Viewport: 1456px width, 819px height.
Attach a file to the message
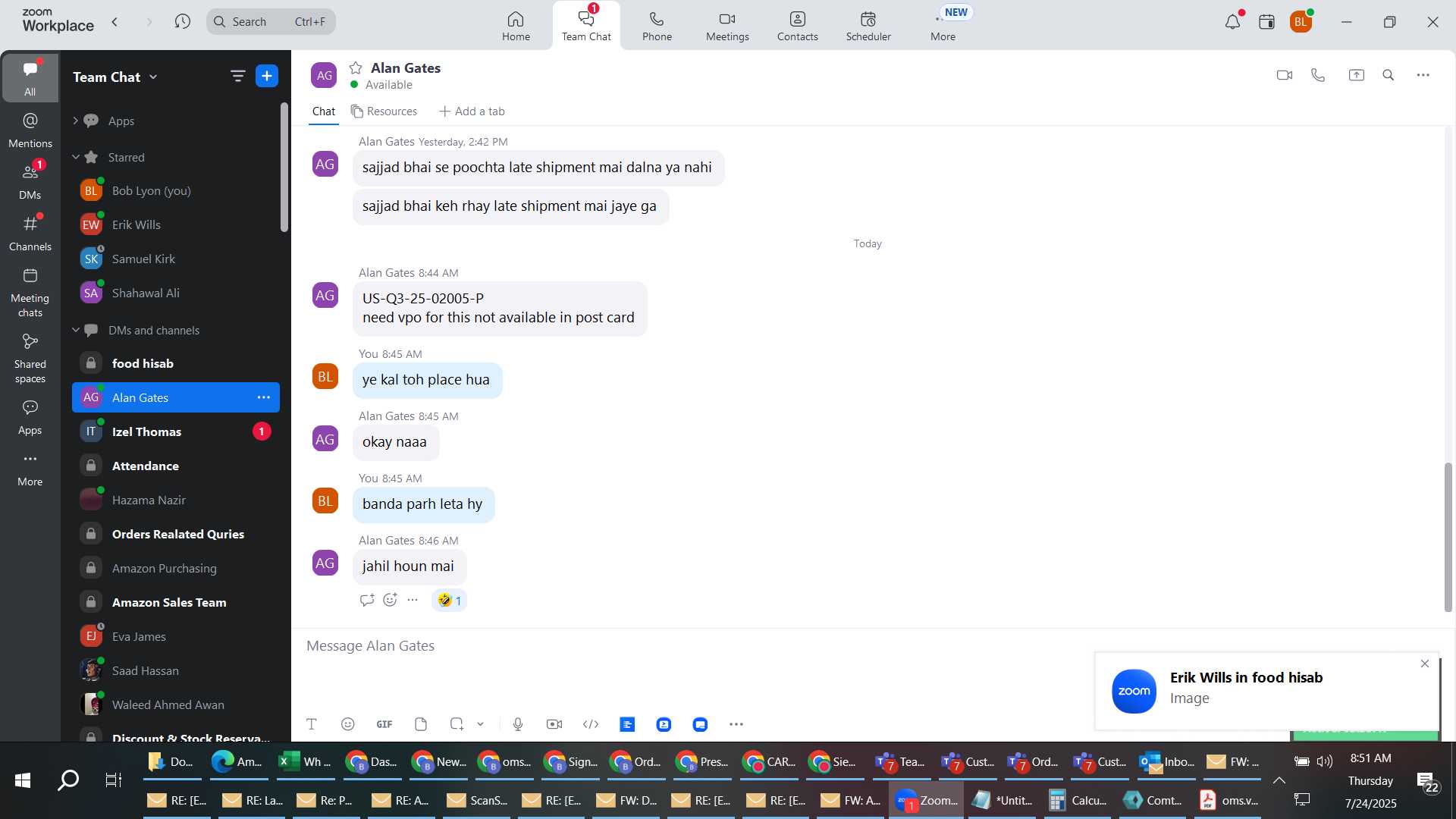421,724
